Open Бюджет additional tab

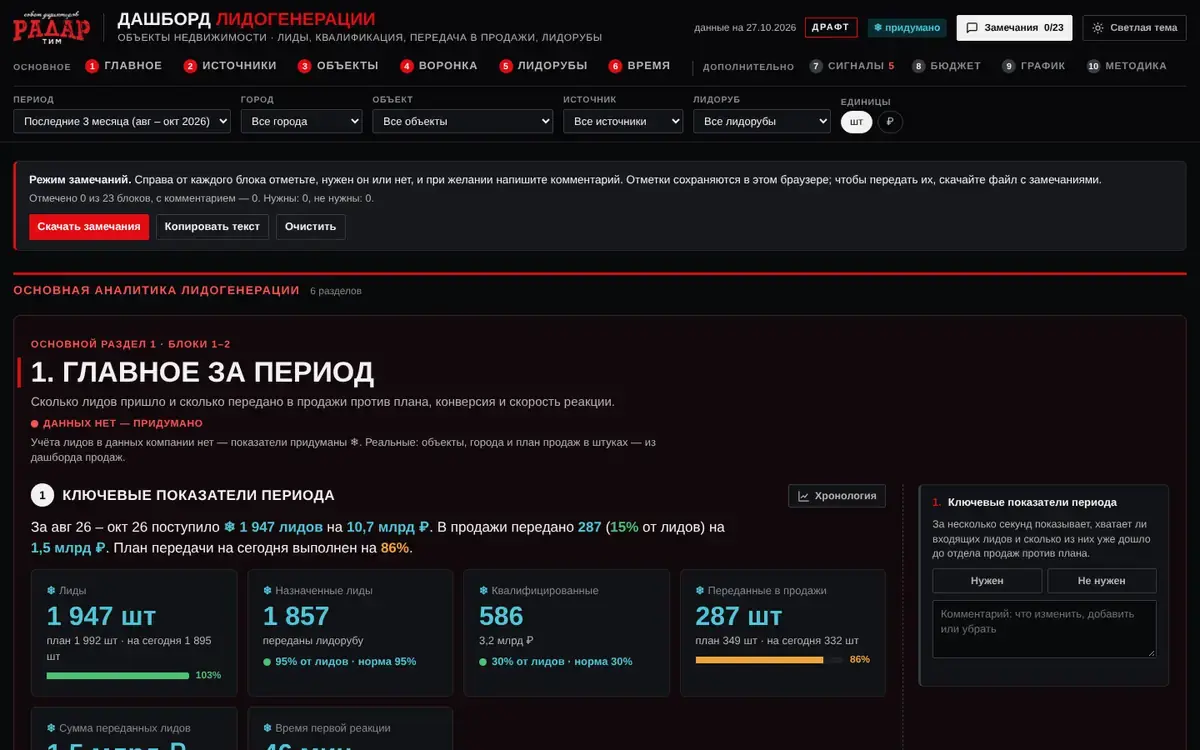946,66
